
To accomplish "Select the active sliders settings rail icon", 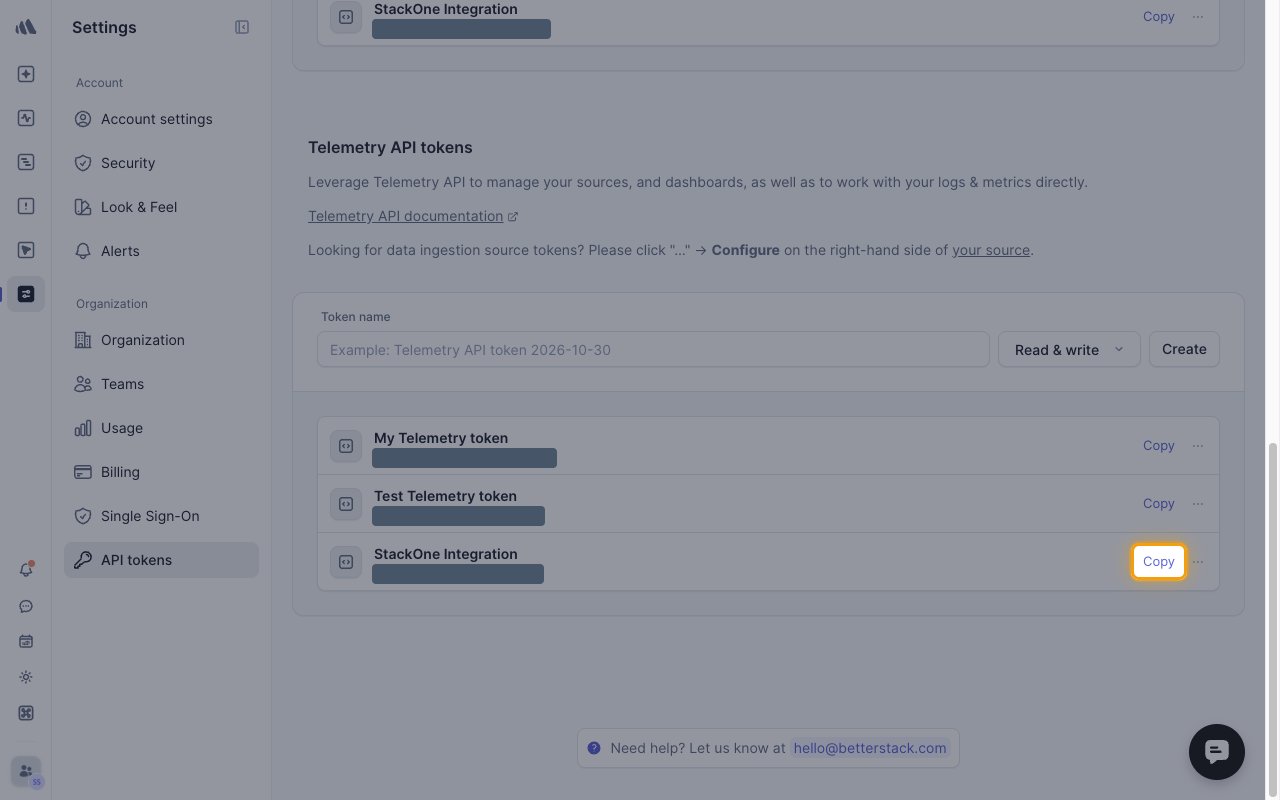I will pyautogui.click(x=26, y=294).
